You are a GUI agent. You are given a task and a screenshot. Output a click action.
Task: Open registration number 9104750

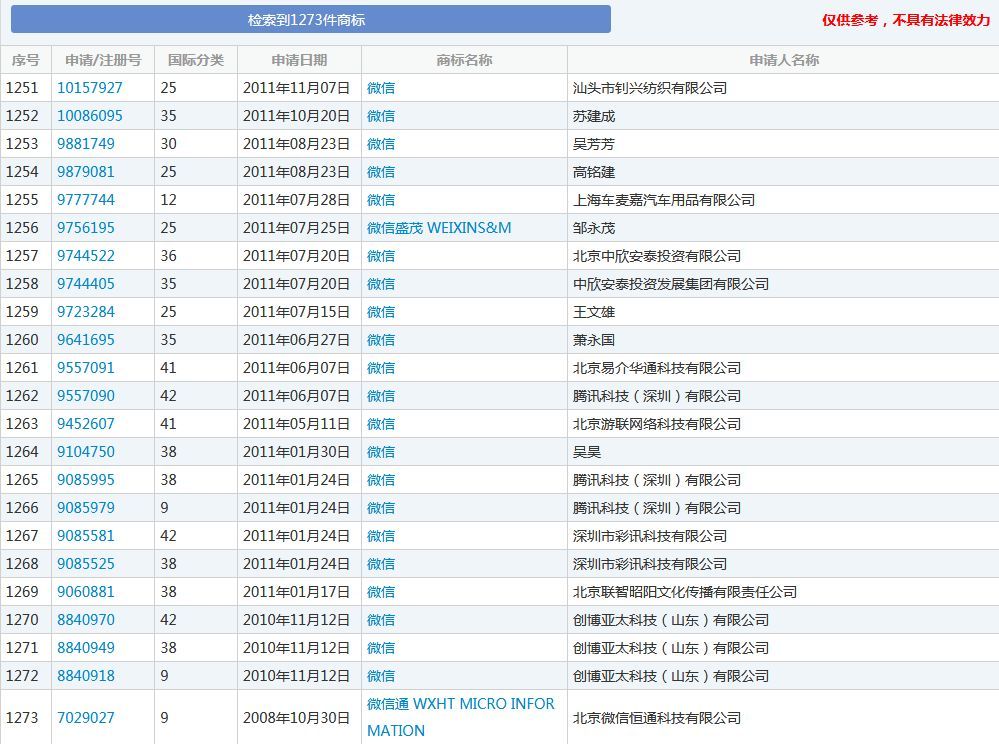[x=86, y=452]
